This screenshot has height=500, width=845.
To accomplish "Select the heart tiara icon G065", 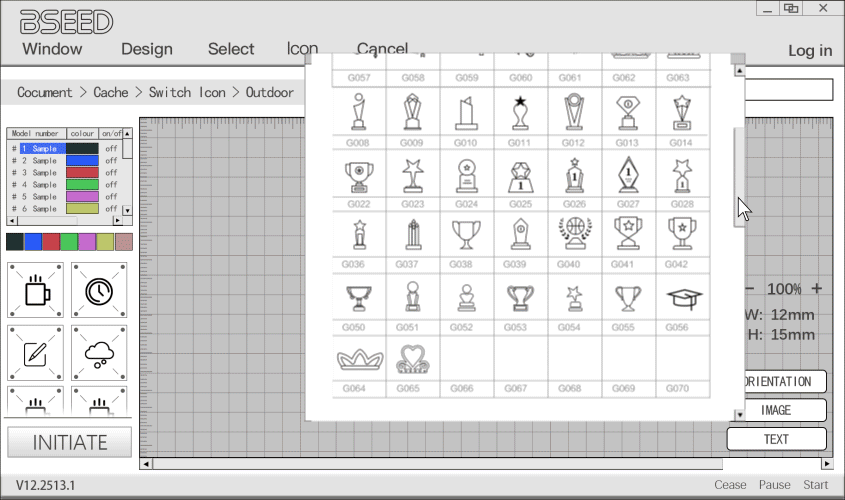I will [412, 360].
